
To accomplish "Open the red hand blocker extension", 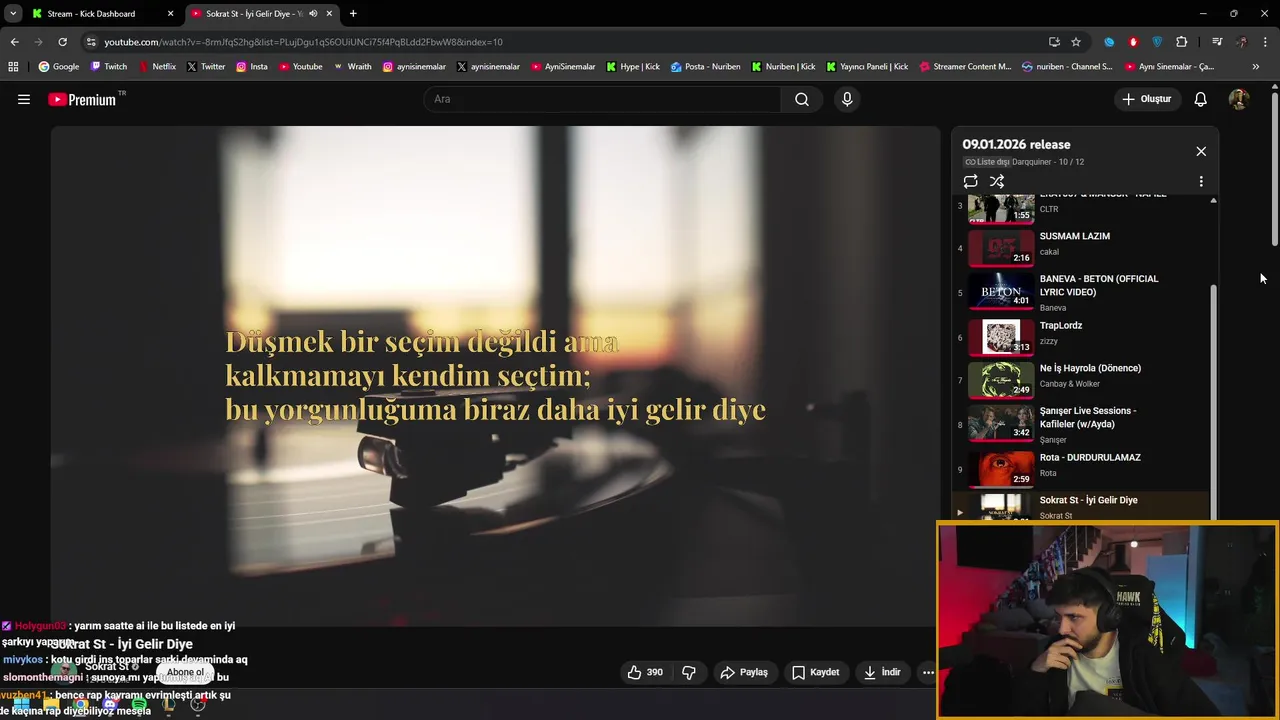I will [x=1133, y=42].
